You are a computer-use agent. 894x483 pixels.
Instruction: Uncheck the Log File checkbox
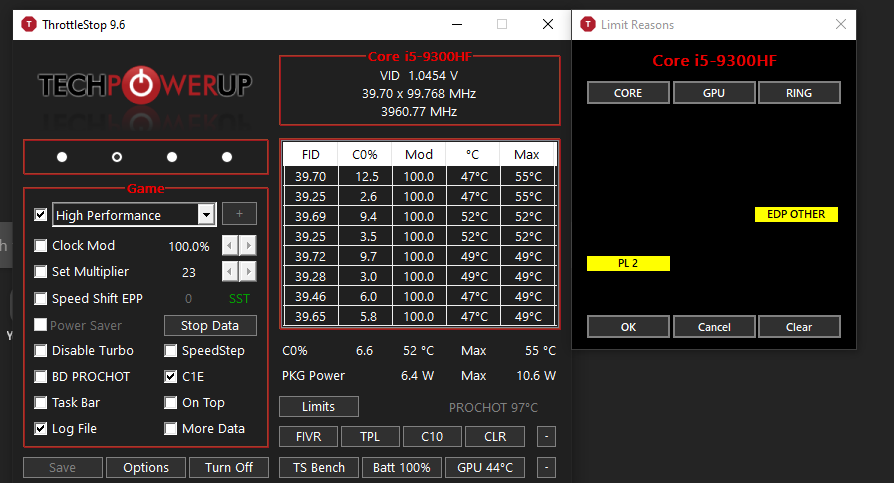tap(40, 428)
